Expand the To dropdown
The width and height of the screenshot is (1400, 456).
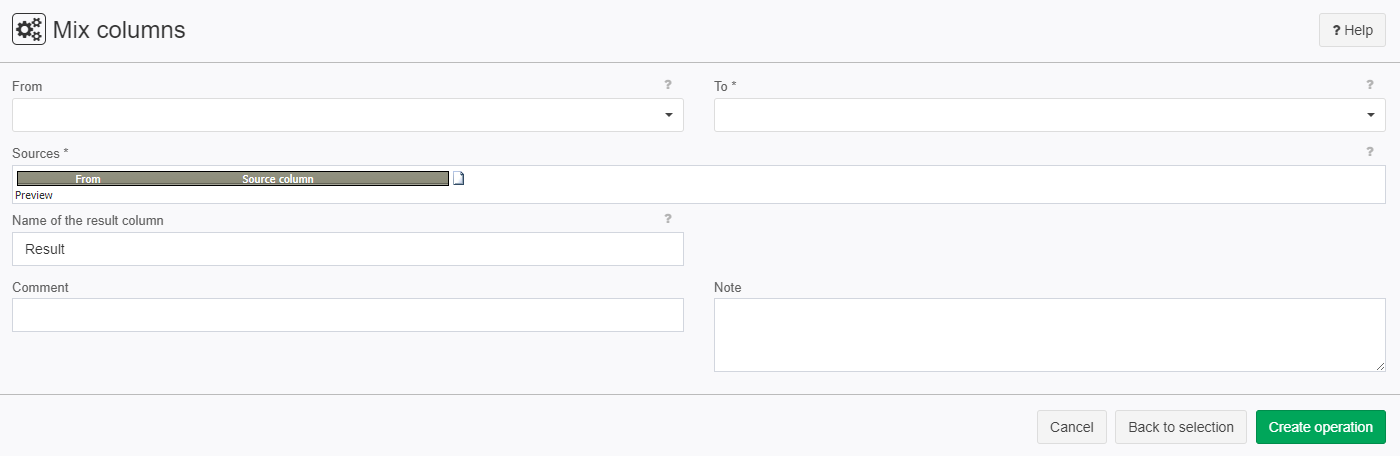click(x=1050, y=115)
